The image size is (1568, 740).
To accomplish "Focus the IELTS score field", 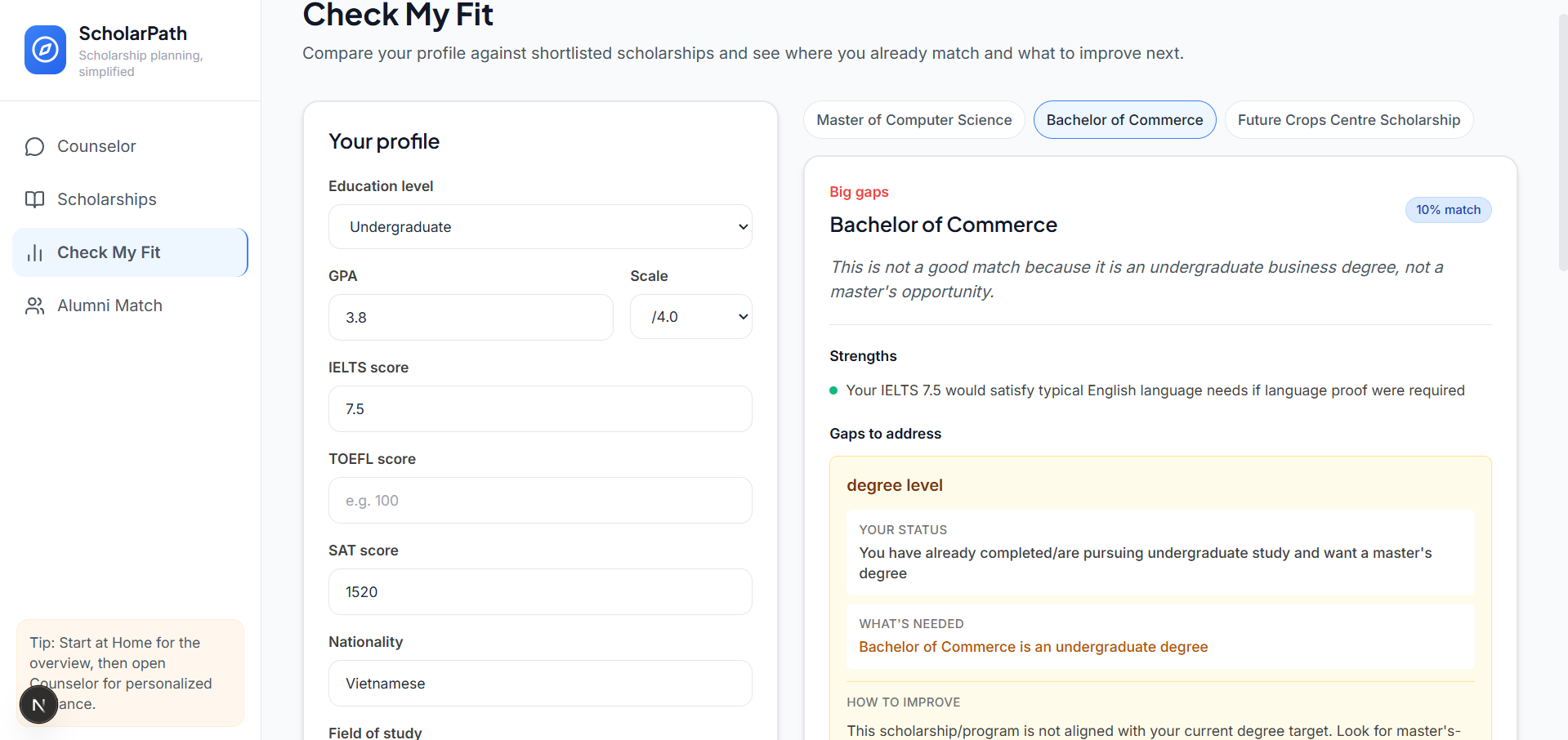I will [540, 409].
